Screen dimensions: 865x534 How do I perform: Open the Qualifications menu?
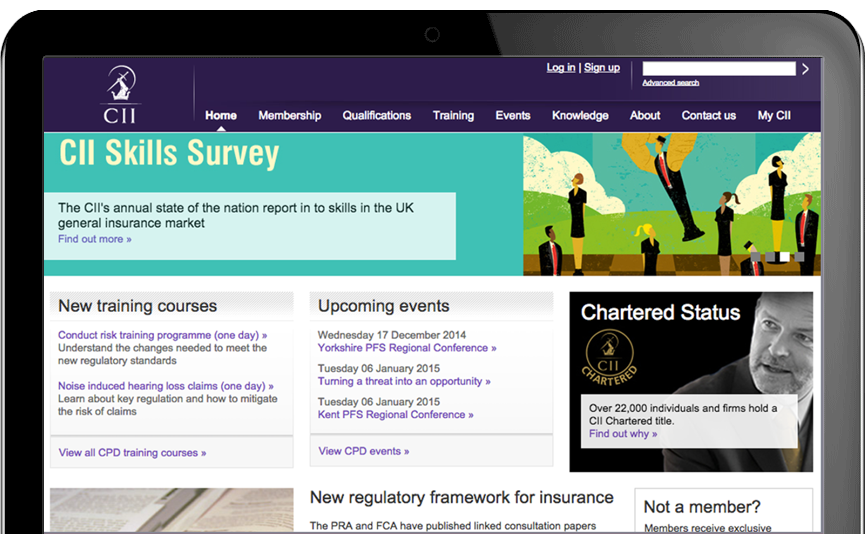click(376, 116)
